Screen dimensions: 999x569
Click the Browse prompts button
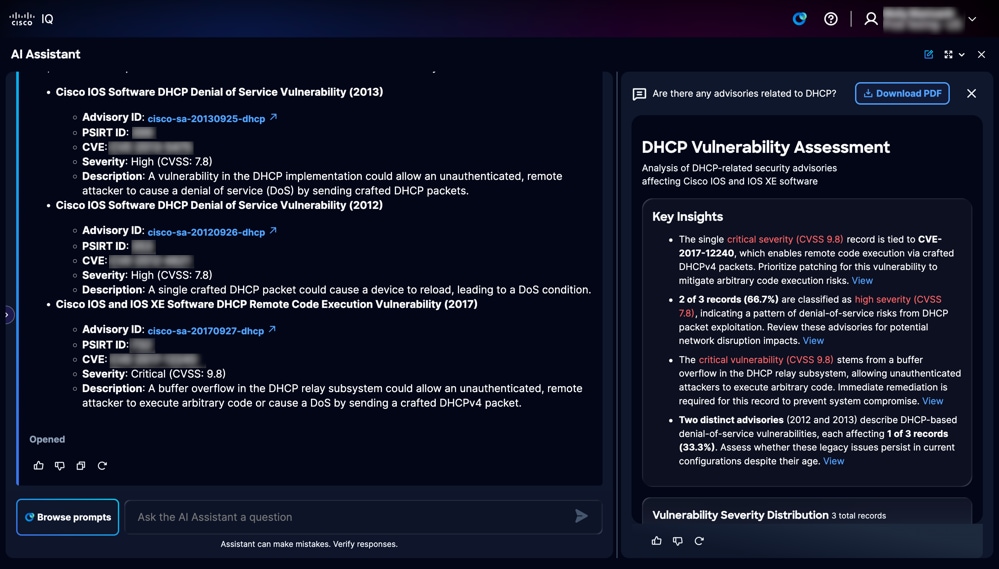click(x=68, y=517)
